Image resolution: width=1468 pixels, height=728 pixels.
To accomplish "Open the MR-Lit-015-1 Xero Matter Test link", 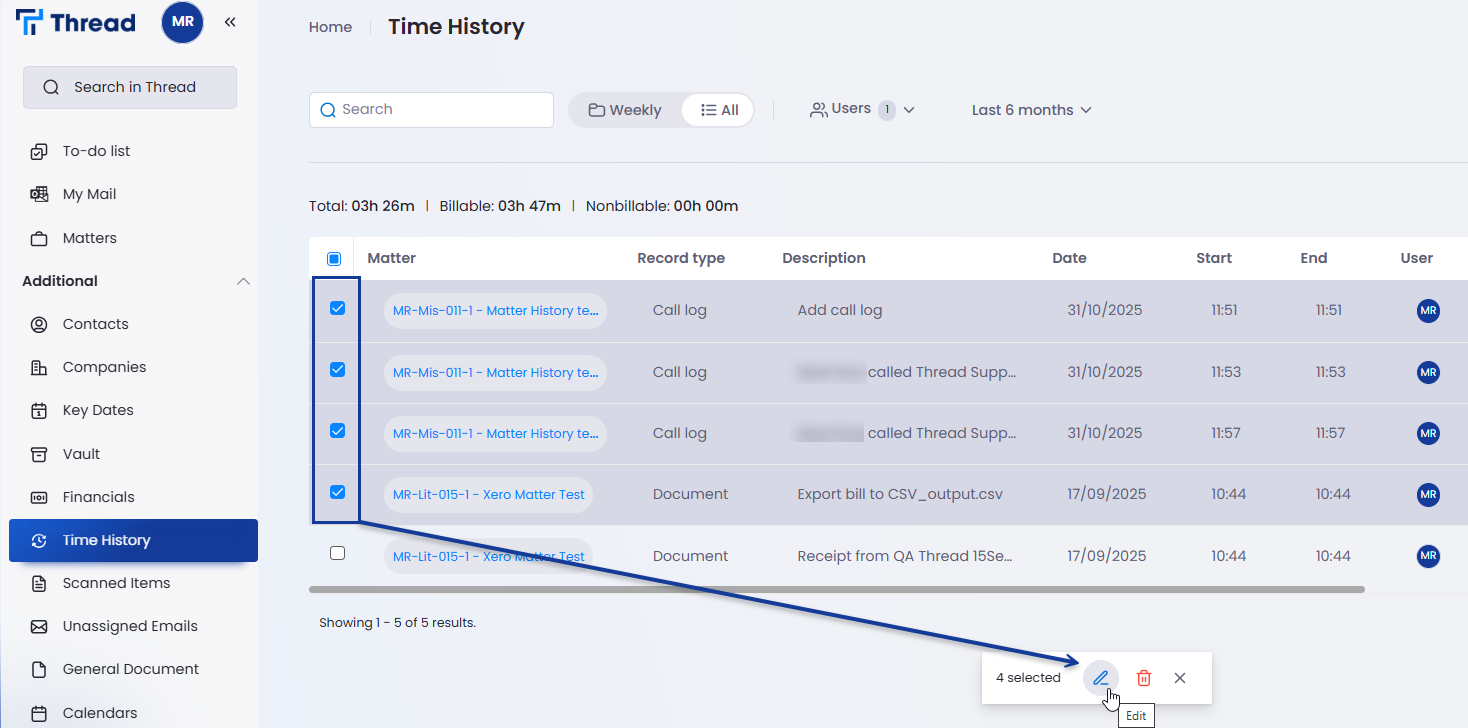I will pos(488,495).
